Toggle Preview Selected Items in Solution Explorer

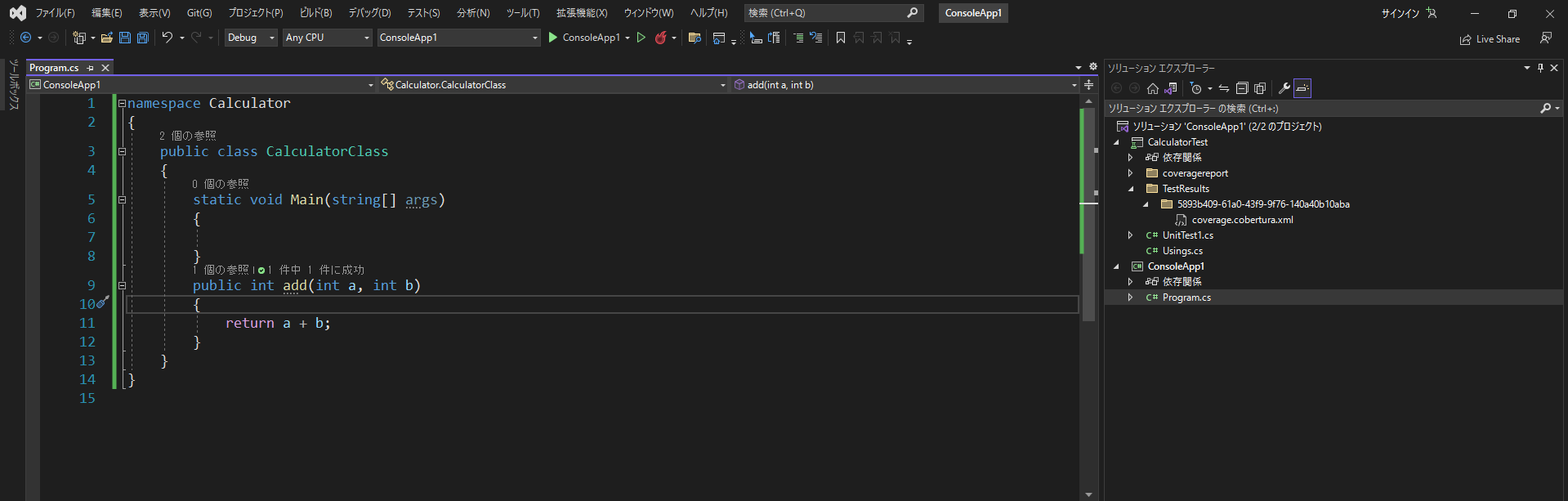[1302, 88]
